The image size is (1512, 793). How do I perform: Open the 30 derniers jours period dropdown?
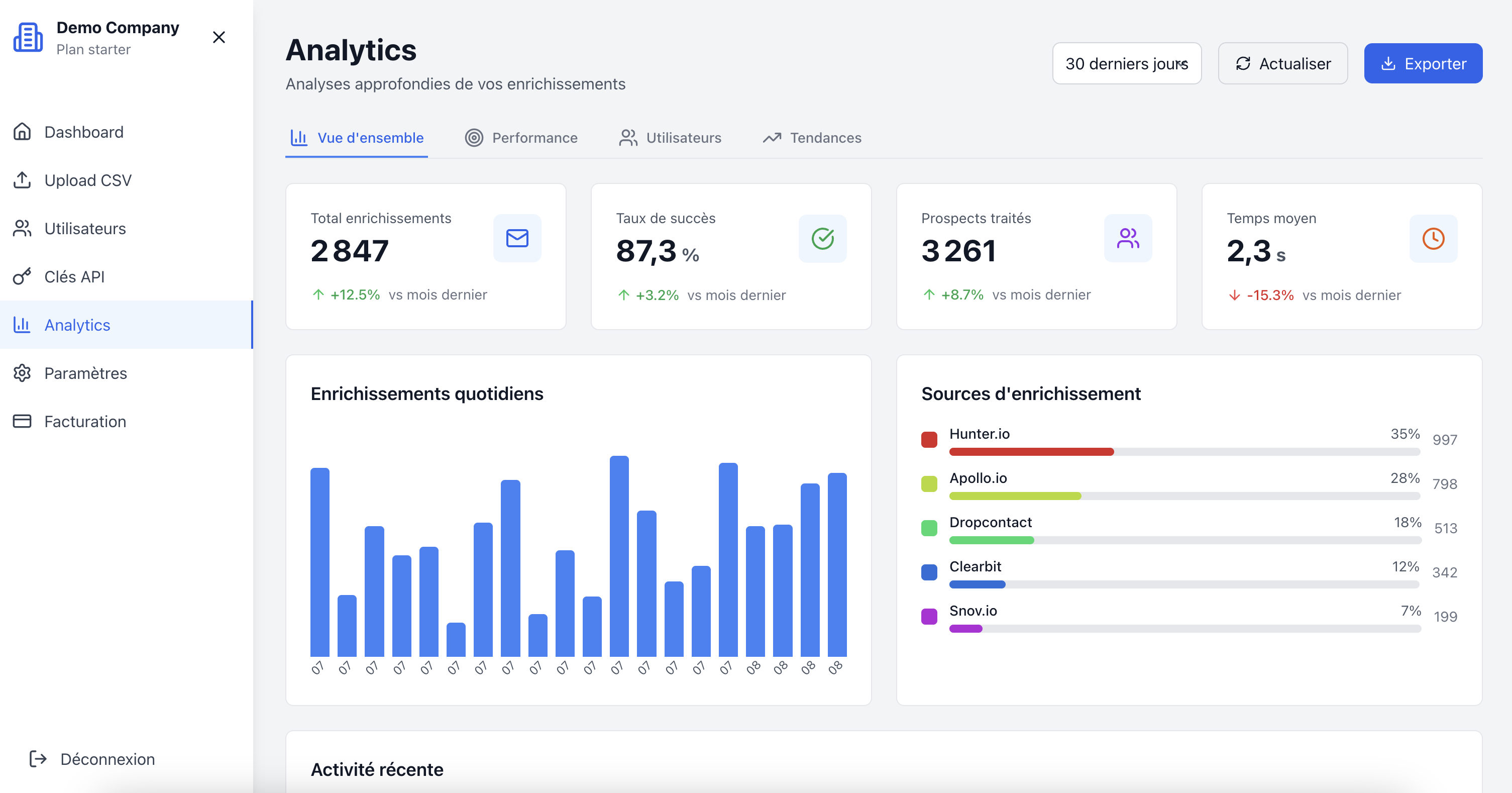coord(1126,63)
